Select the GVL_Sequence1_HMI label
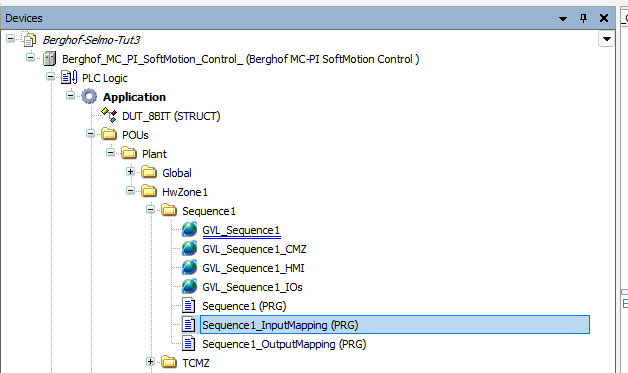The image size is (628, 373). click(253, 268)
